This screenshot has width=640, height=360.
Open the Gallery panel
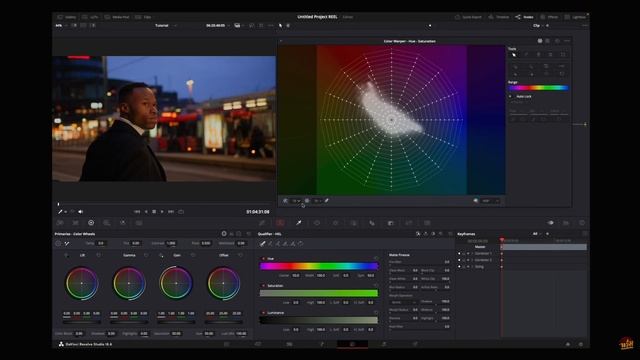coord(67,17)
